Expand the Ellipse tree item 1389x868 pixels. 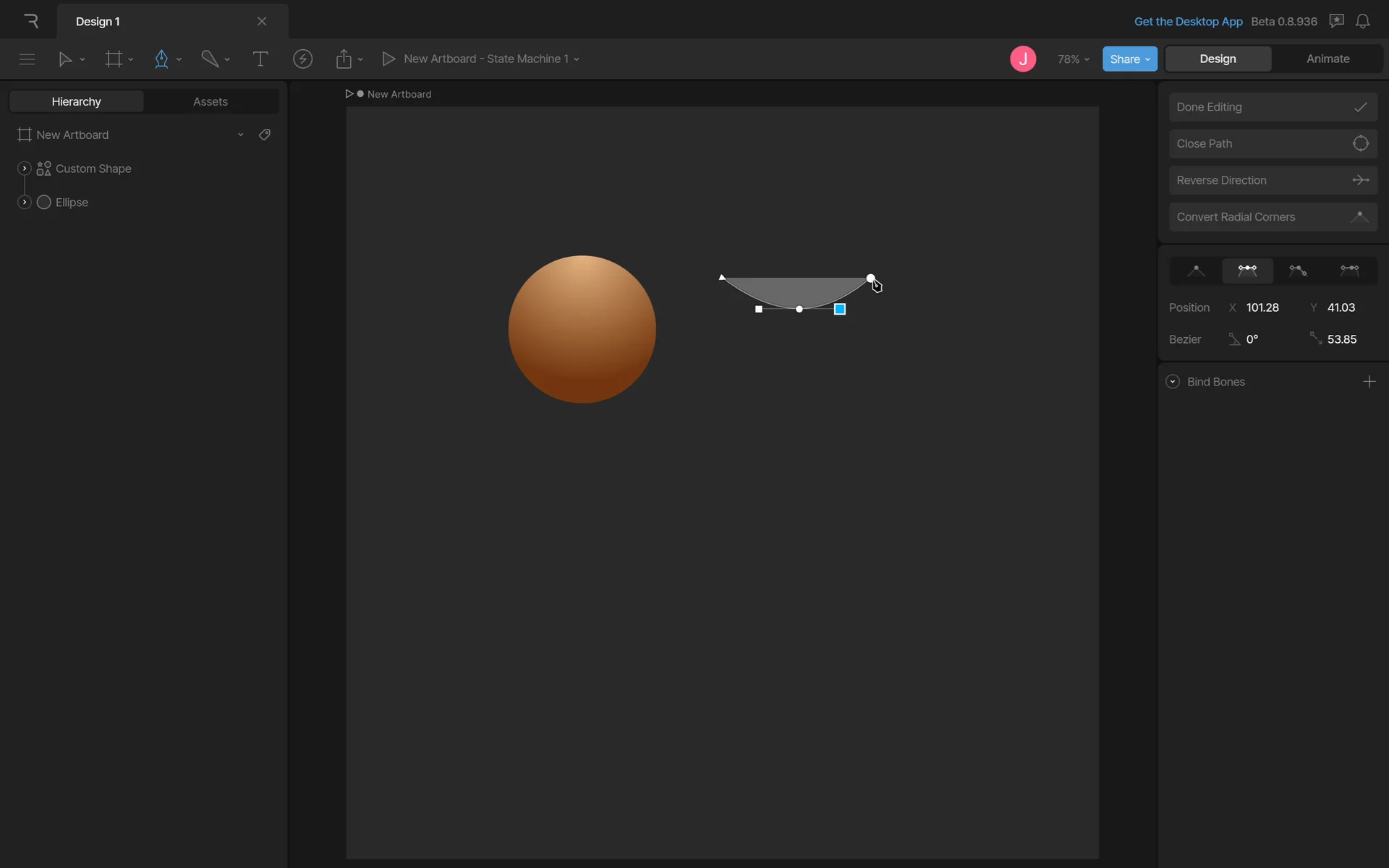pos(25,203)
